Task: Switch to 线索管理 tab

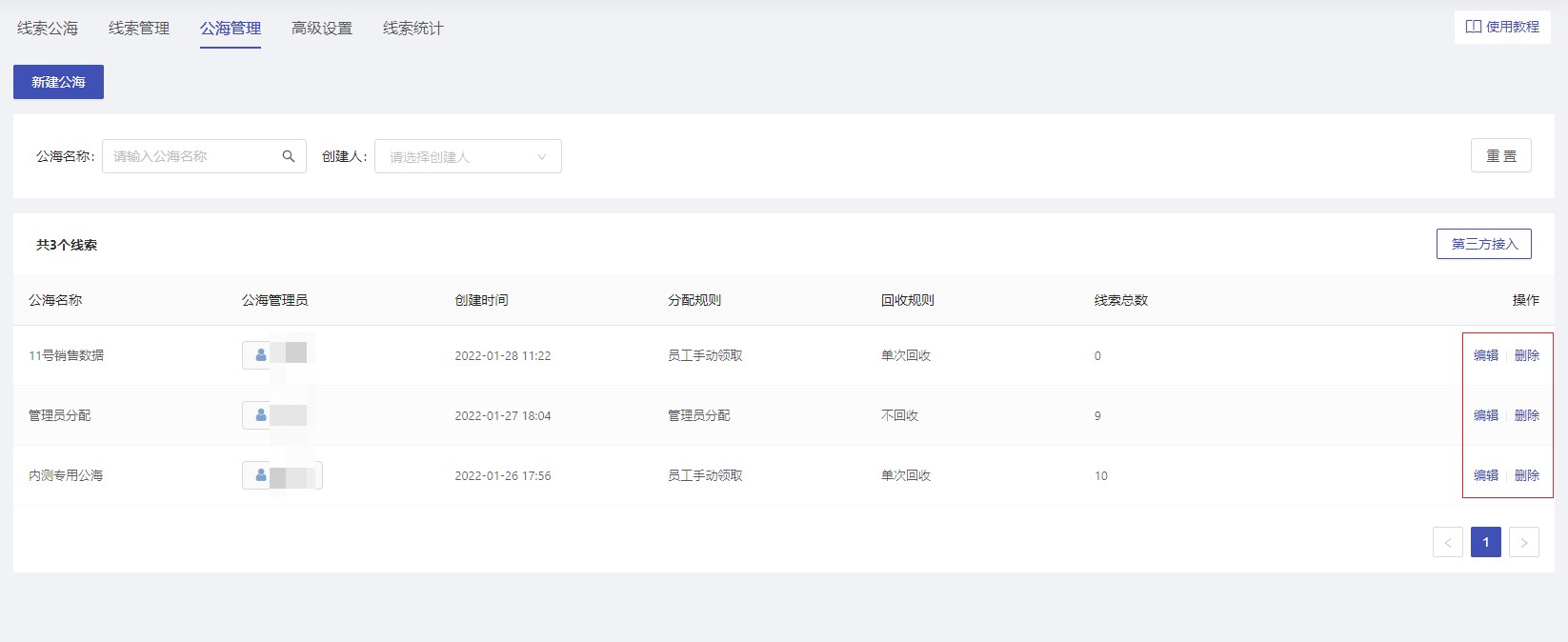Action: 139,29
